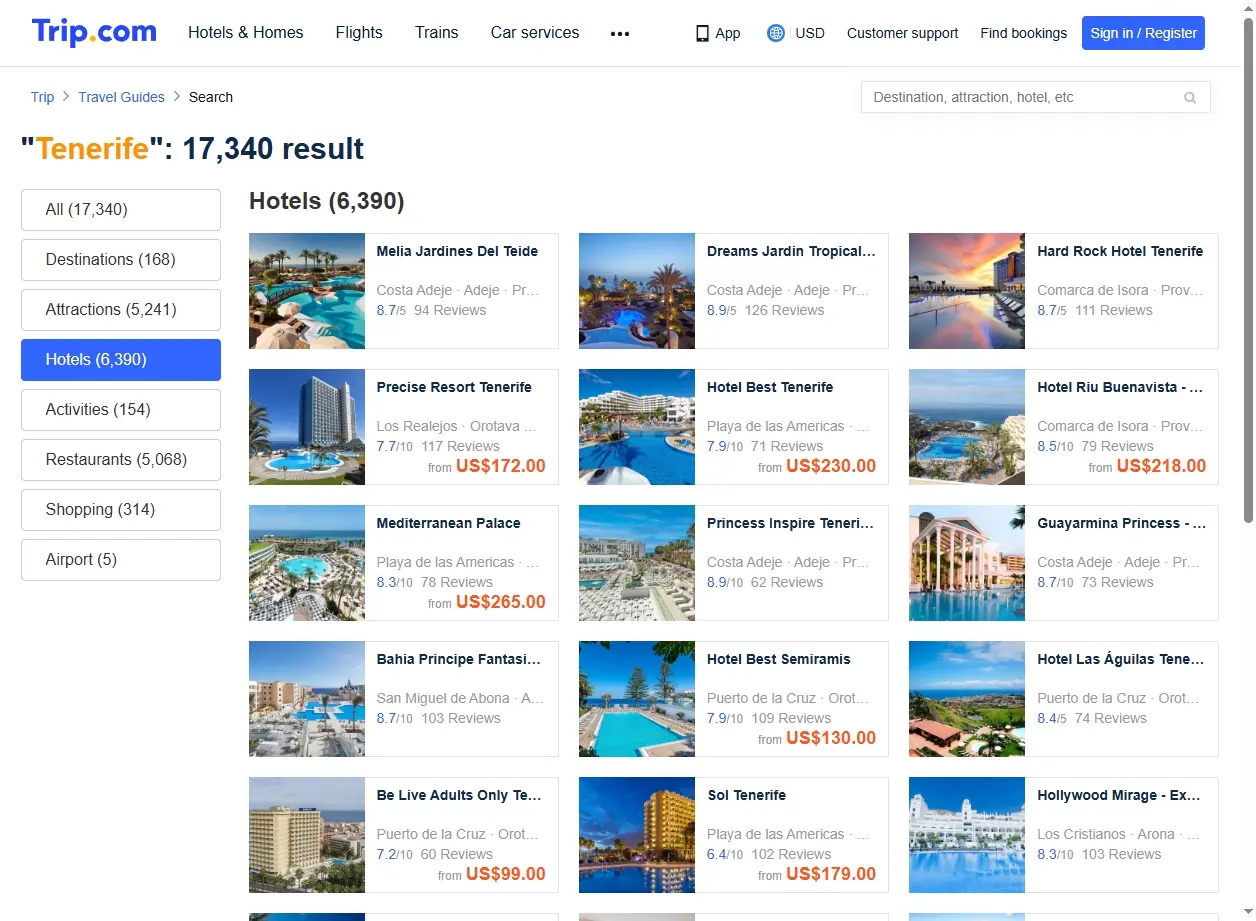Image resolution: width=1256 pixels, height=921 pixels.
Task: Open the three-dots more menu
Action: [620, 33]
